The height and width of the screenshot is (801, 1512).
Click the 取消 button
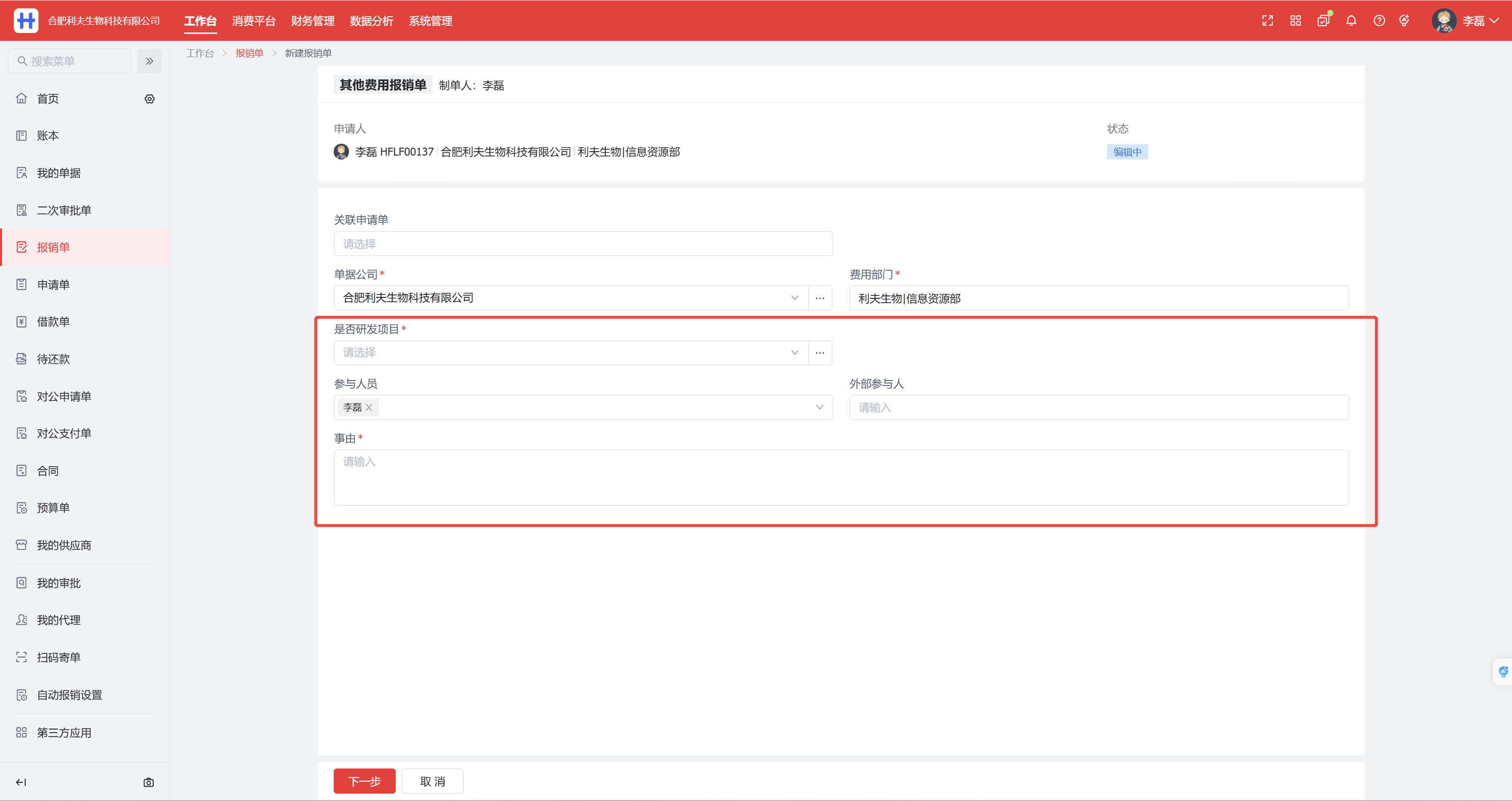pyautogui.click(x=433, y=782)
